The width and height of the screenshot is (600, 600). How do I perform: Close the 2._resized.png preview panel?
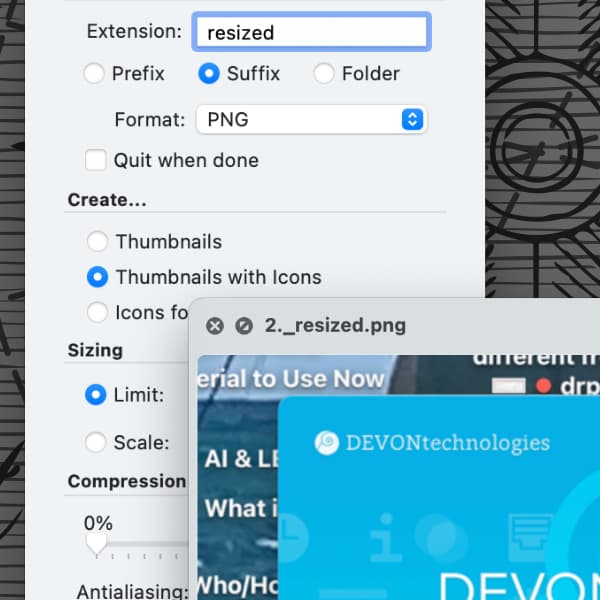tap(215, 326)
